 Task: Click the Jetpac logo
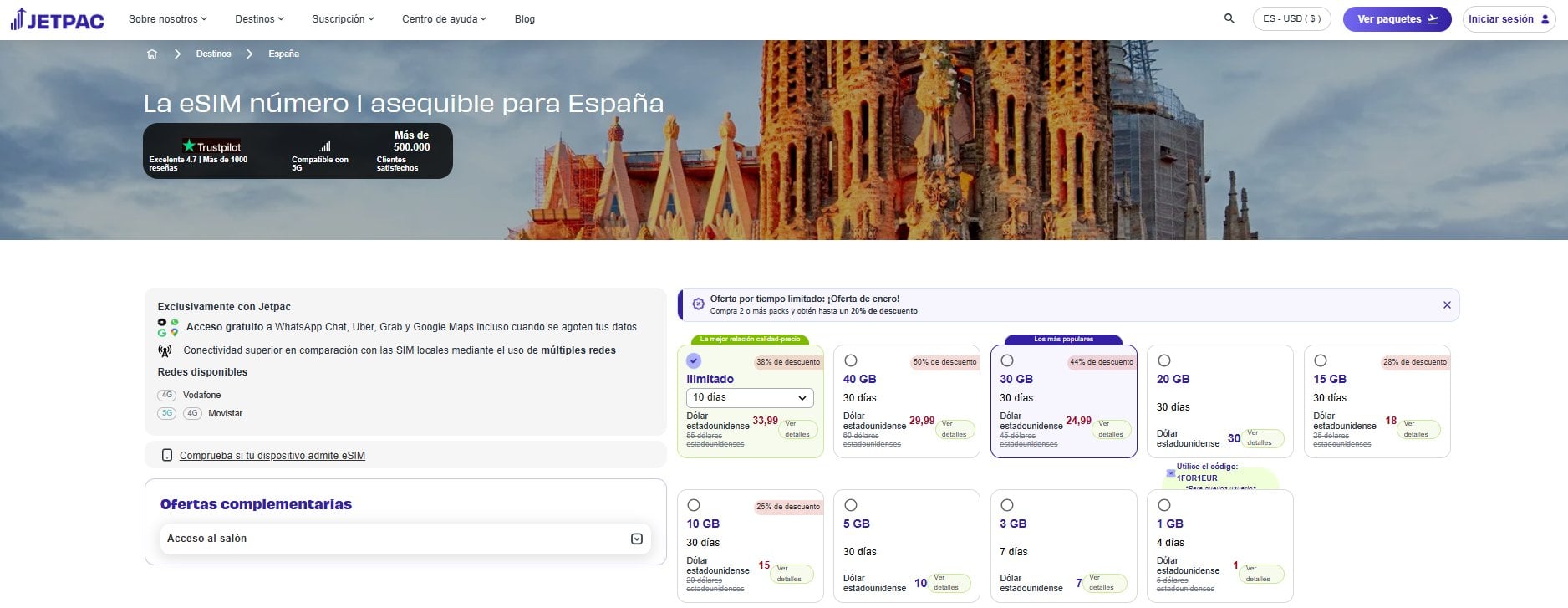click(57, 19)
